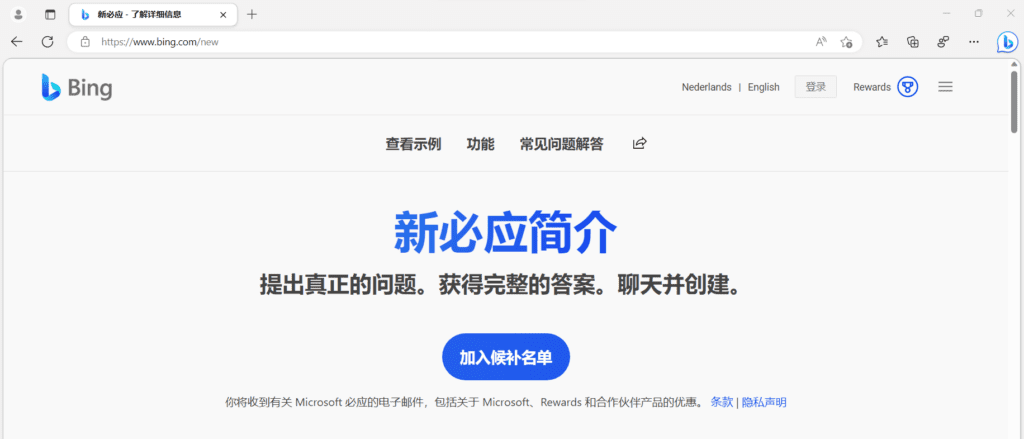Open a new tab with plus button
The width and height of the screenshot is (1024, 439).
(x=252, y=14)
